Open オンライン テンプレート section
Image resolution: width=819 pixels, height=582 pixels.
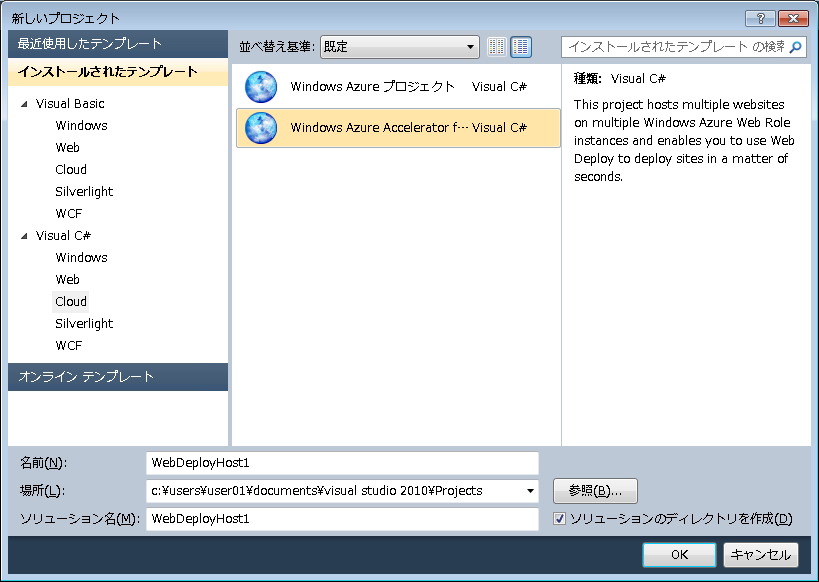pos(118,377)
